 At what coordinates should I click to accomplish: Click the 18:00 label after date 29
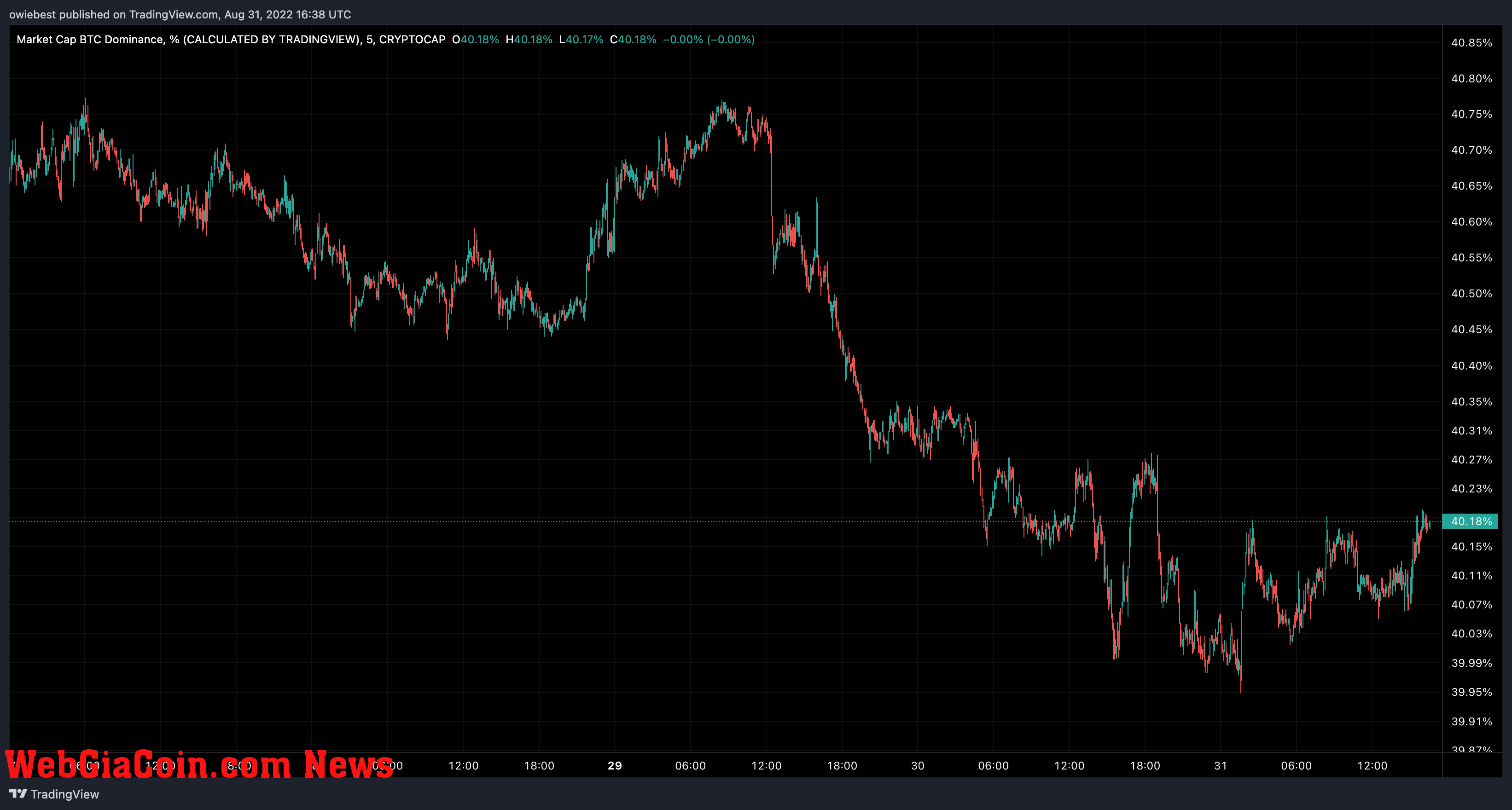pos(842,765)
